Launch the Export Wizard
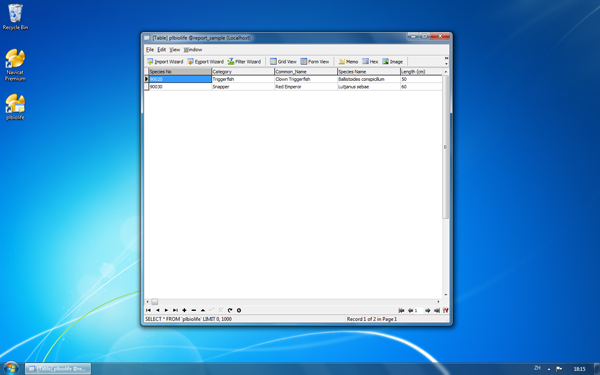 pyautogui.click(x=205, y=62)
